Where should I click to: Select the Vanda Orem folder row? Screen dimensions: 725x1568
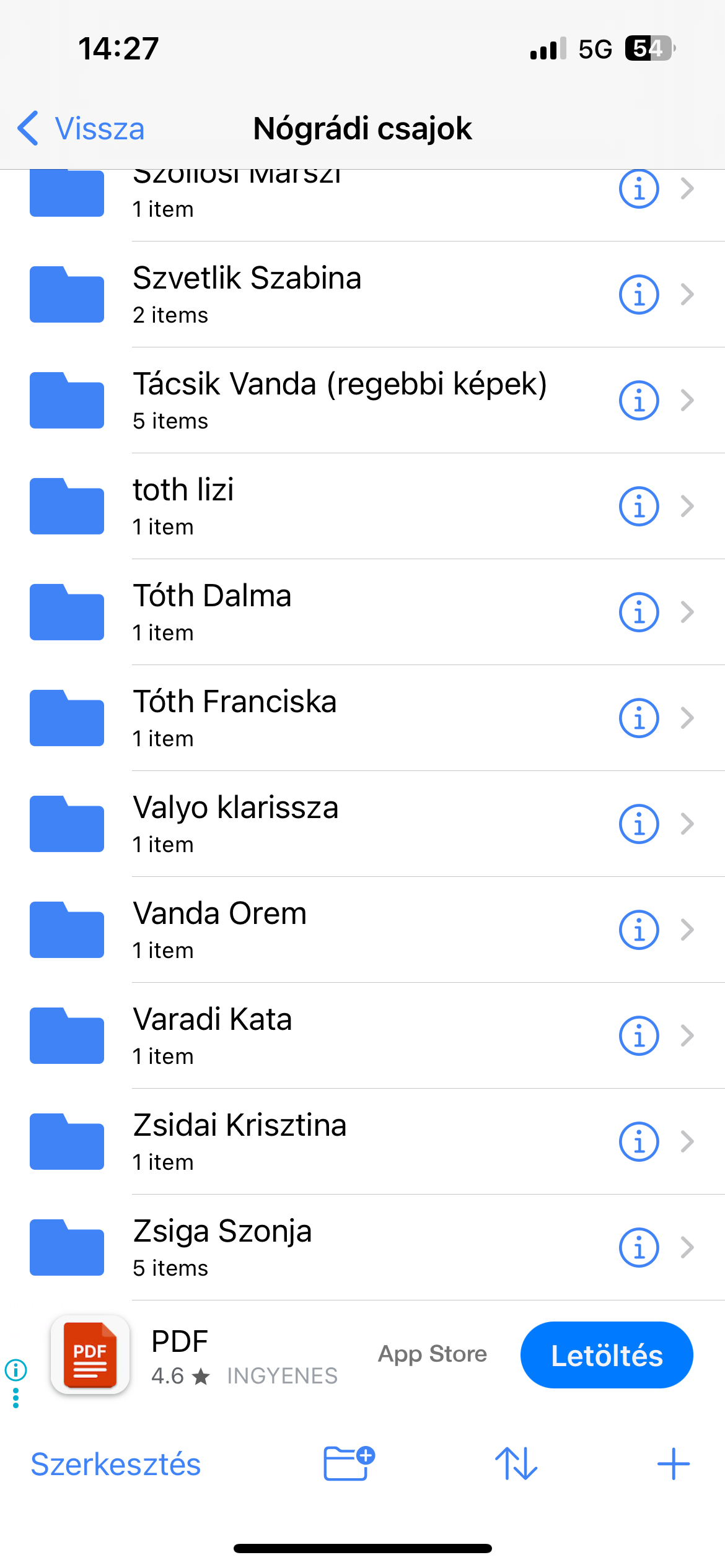[x=220, y=929]
